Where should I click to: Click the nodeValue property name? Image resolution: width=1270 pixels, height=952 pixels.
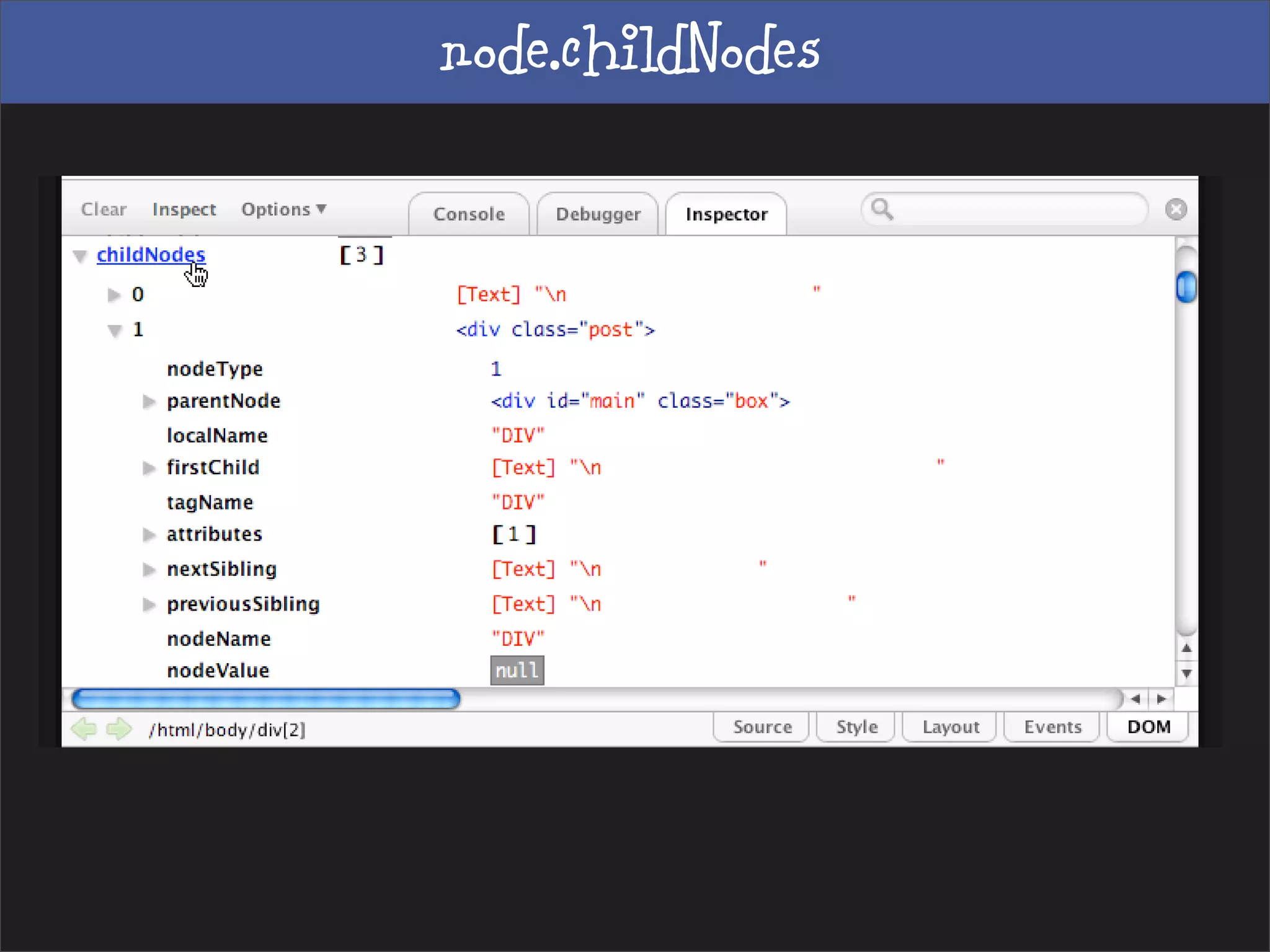(218, 671)
